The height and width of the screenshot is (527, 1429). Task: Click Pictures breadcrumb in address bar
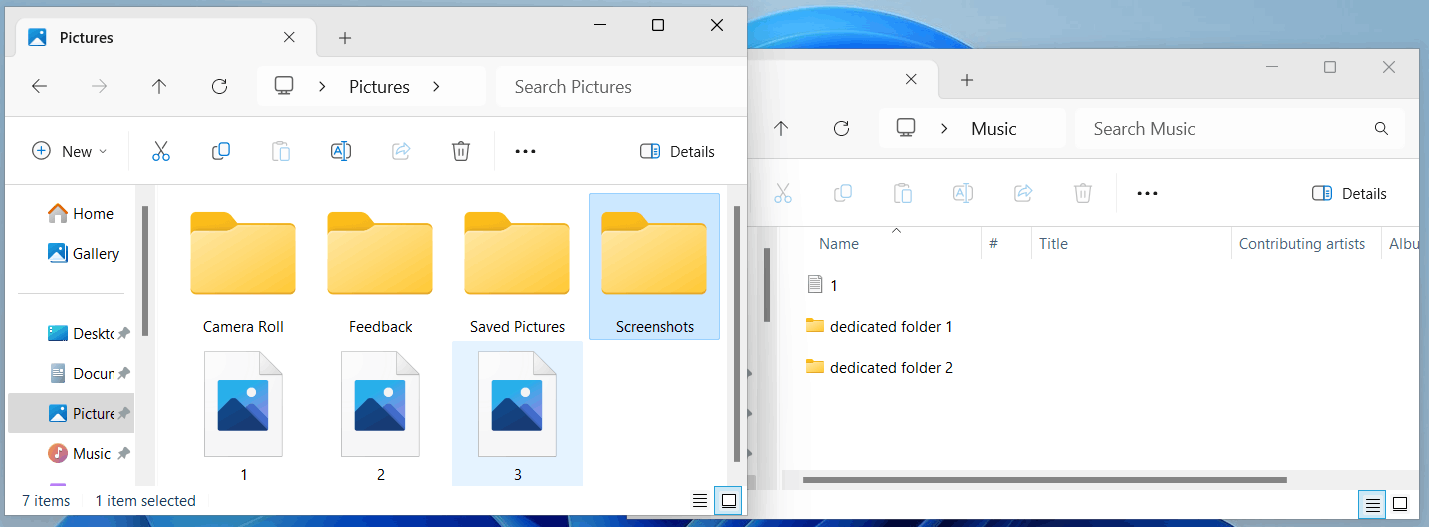(379, 87)
